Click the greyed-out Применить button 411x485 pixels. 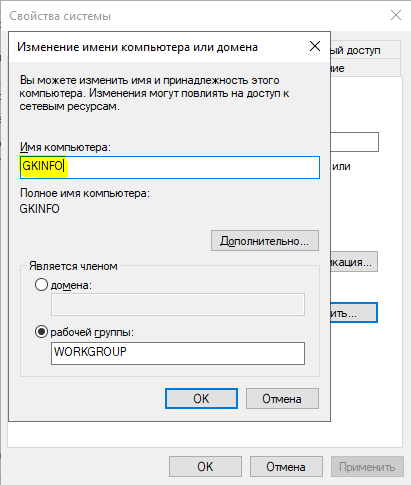(x=367, y=466)
